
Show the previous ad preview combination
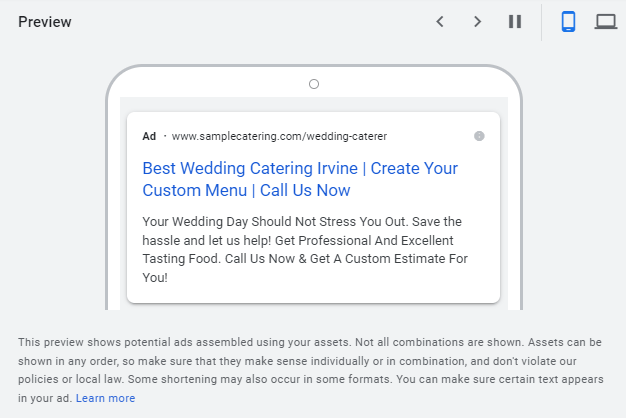click(x=440, y=22)
